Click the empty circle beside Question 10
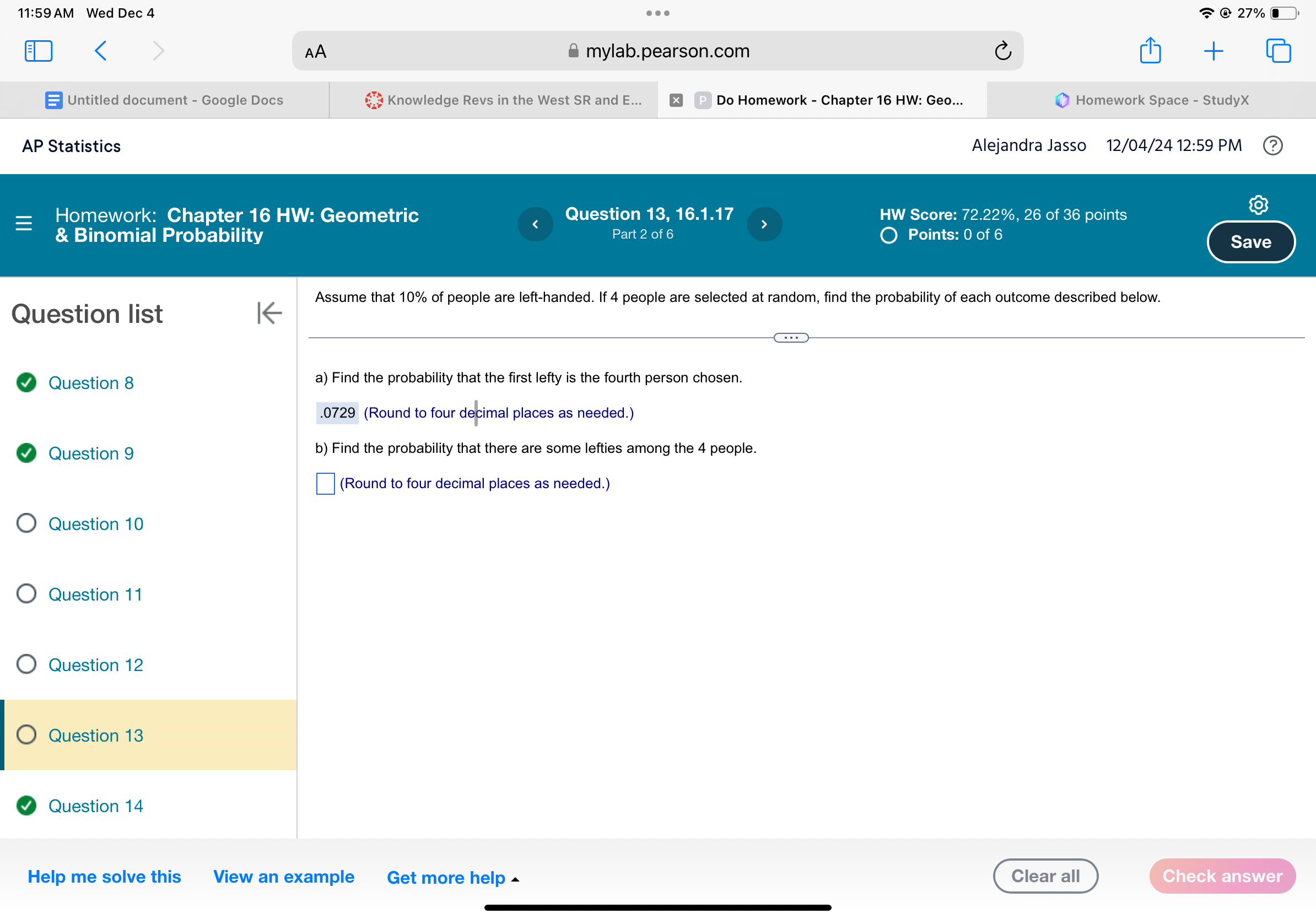1316x919 pixels. click(26, 522)
